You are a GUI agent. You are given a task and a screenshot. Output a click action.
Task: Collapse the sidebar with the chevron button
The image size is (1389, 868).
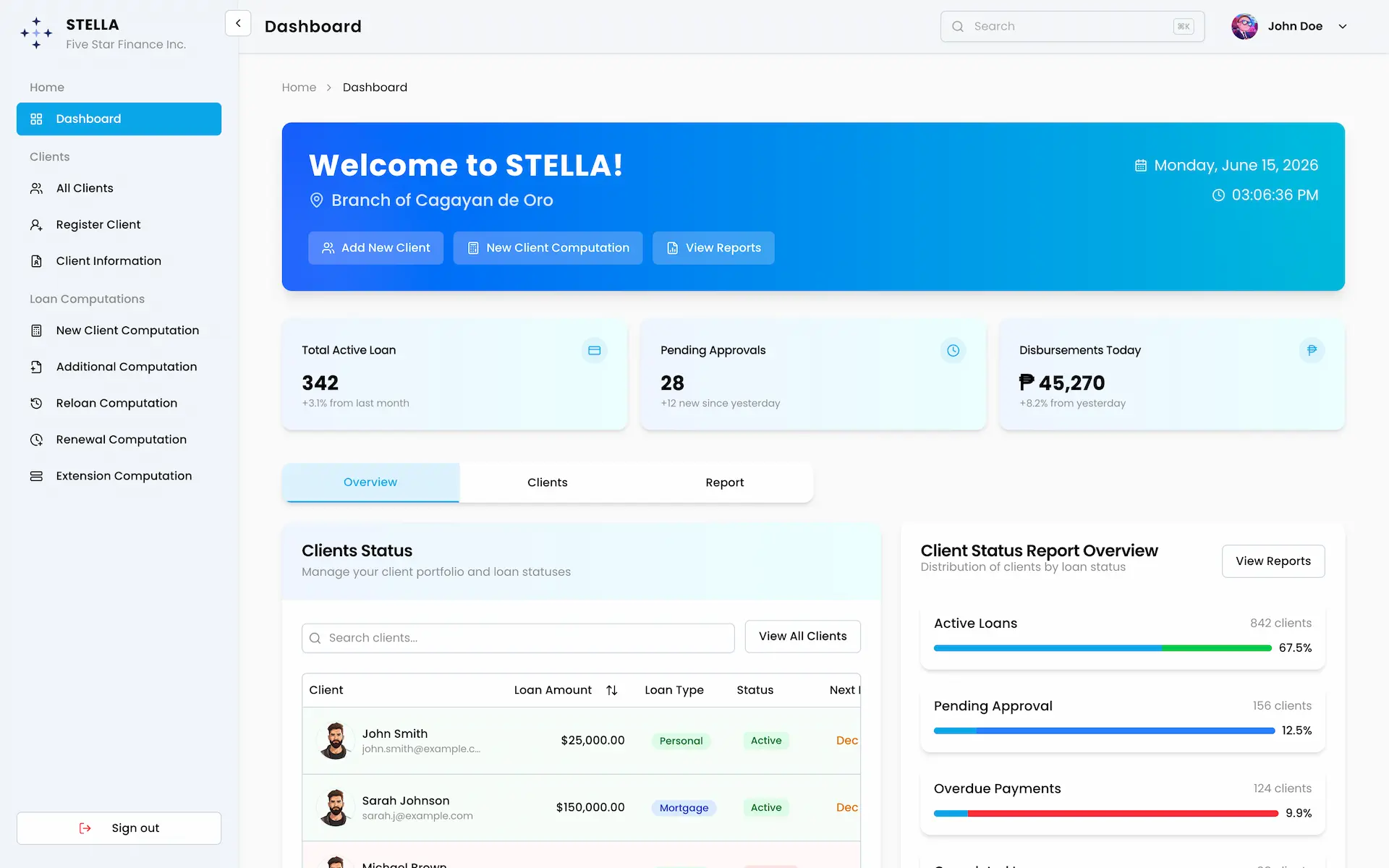[x=238, y=23]
